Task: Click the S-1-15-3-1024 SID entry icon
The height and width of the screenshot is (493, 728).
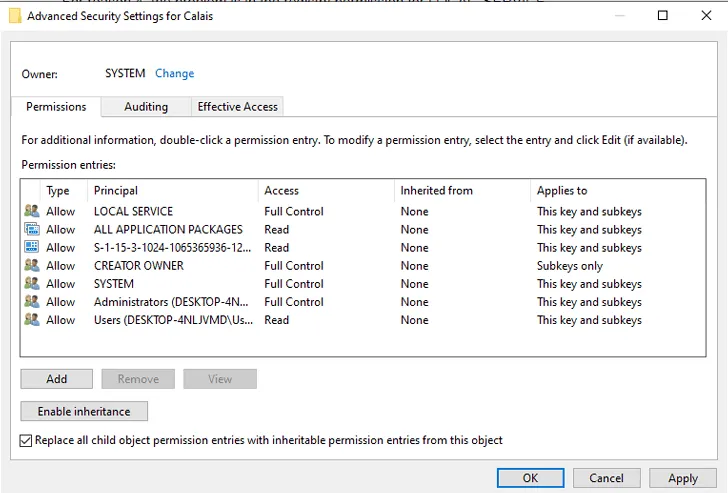Action: 32,247
